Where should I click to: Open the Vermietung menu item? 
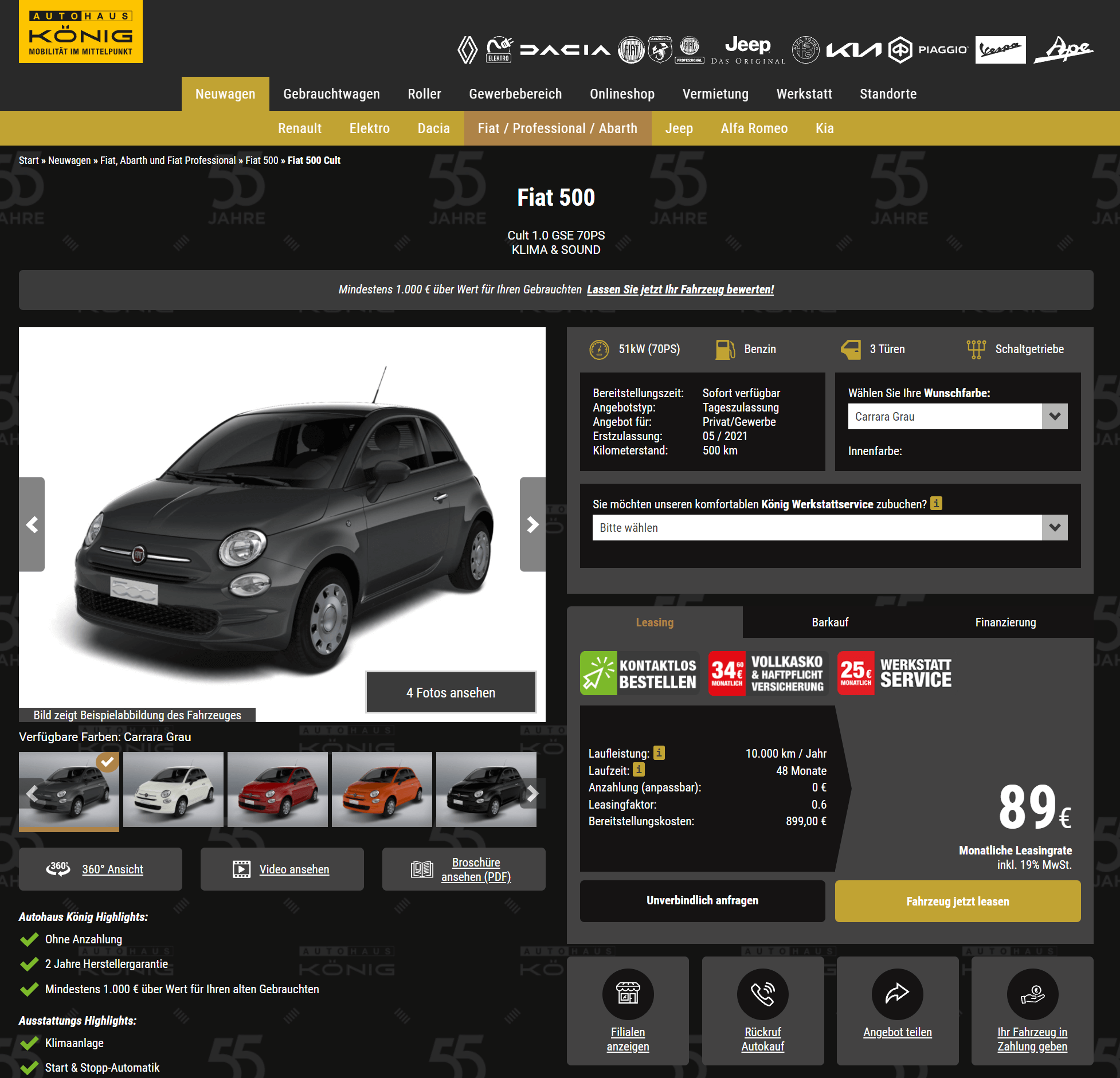pos(715,94)
